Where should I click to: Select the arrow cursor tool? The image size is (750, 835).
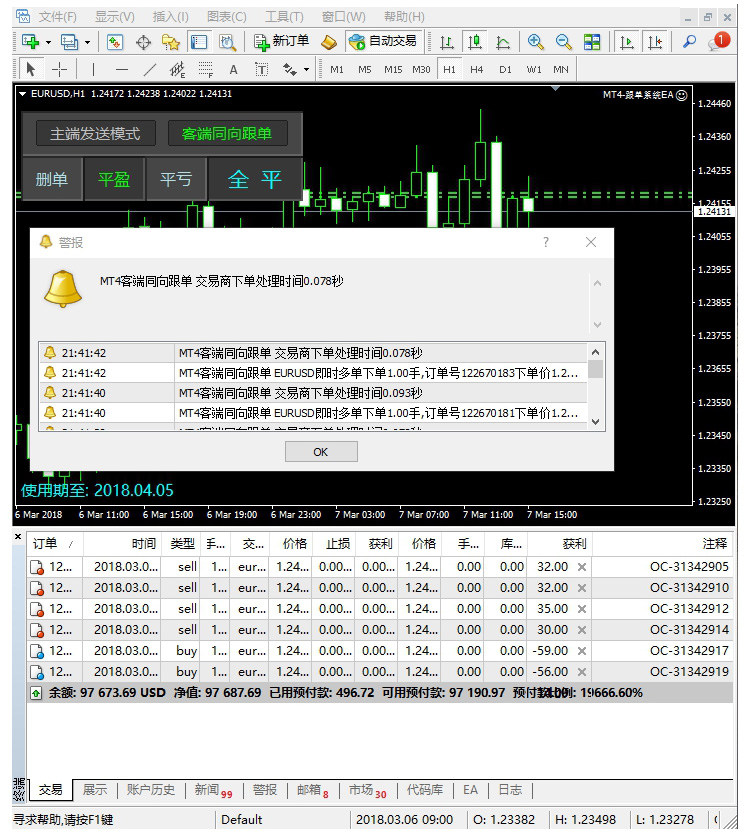coord(31,69)
